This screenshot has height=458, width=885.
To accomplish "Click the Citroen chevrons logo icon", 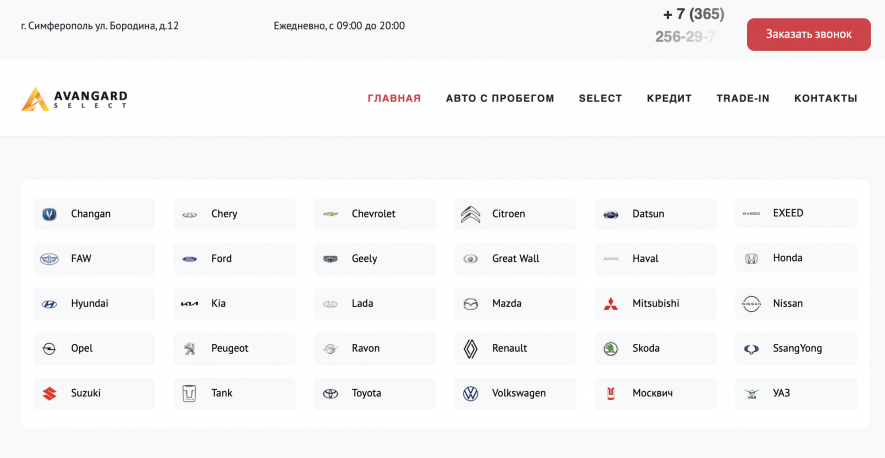I will tap(470, 214).
